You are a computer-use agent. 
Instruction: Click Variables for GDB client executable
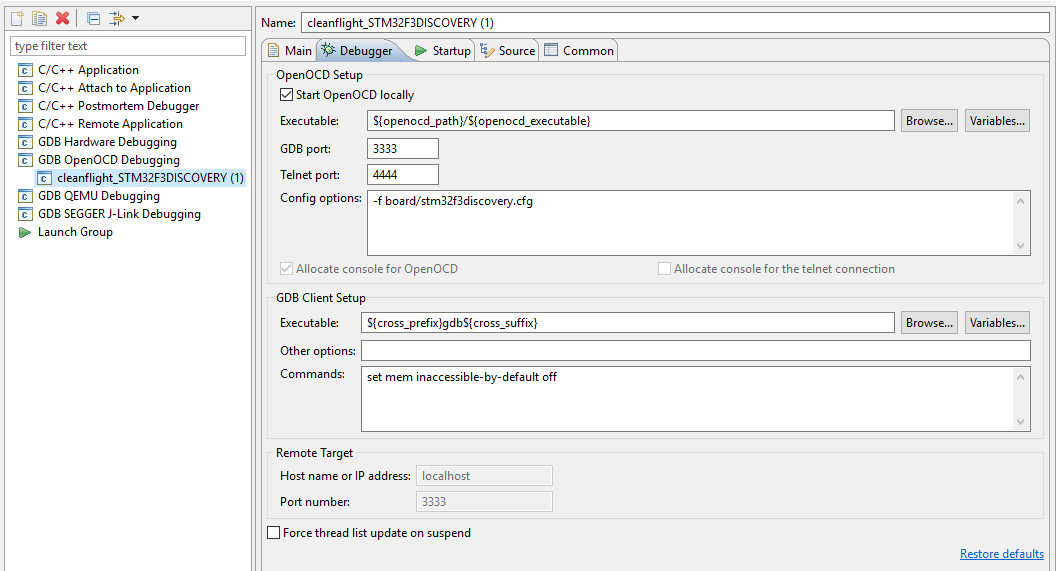tap(997, 323)
